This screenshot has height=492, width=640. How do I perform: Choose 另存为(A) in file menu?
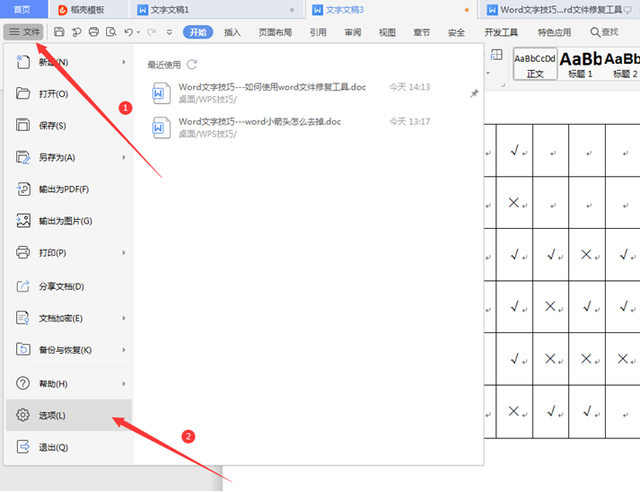pos(69,157)
